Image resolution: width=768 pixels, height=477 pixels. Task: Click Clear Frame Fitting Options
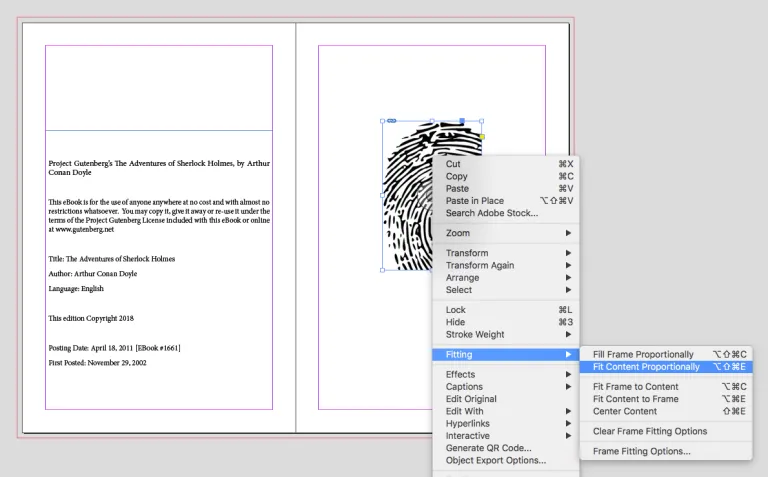pyautogui.click(x=666, y=431)
